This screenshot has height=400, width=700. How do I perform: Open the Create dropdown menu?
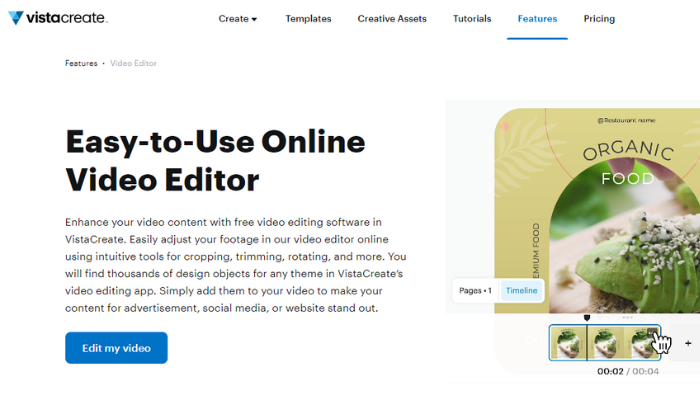pos(238,19)
